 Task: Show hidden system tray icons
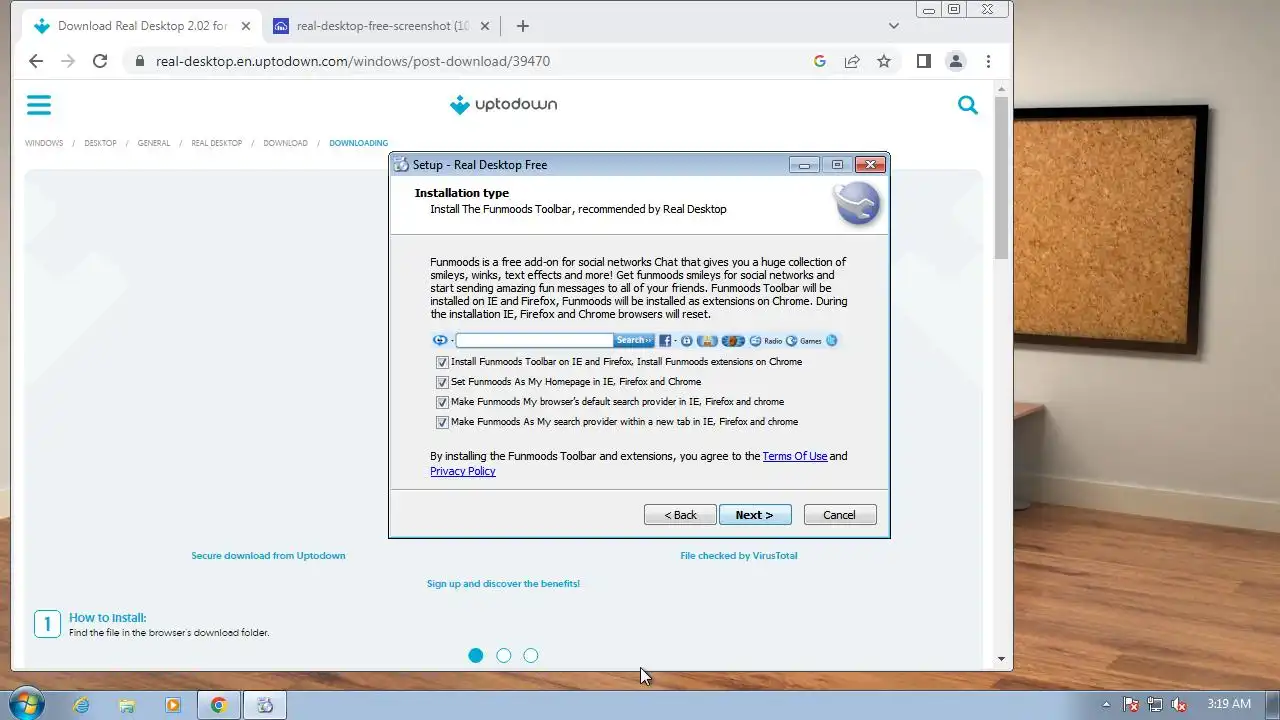(1106, 704)
